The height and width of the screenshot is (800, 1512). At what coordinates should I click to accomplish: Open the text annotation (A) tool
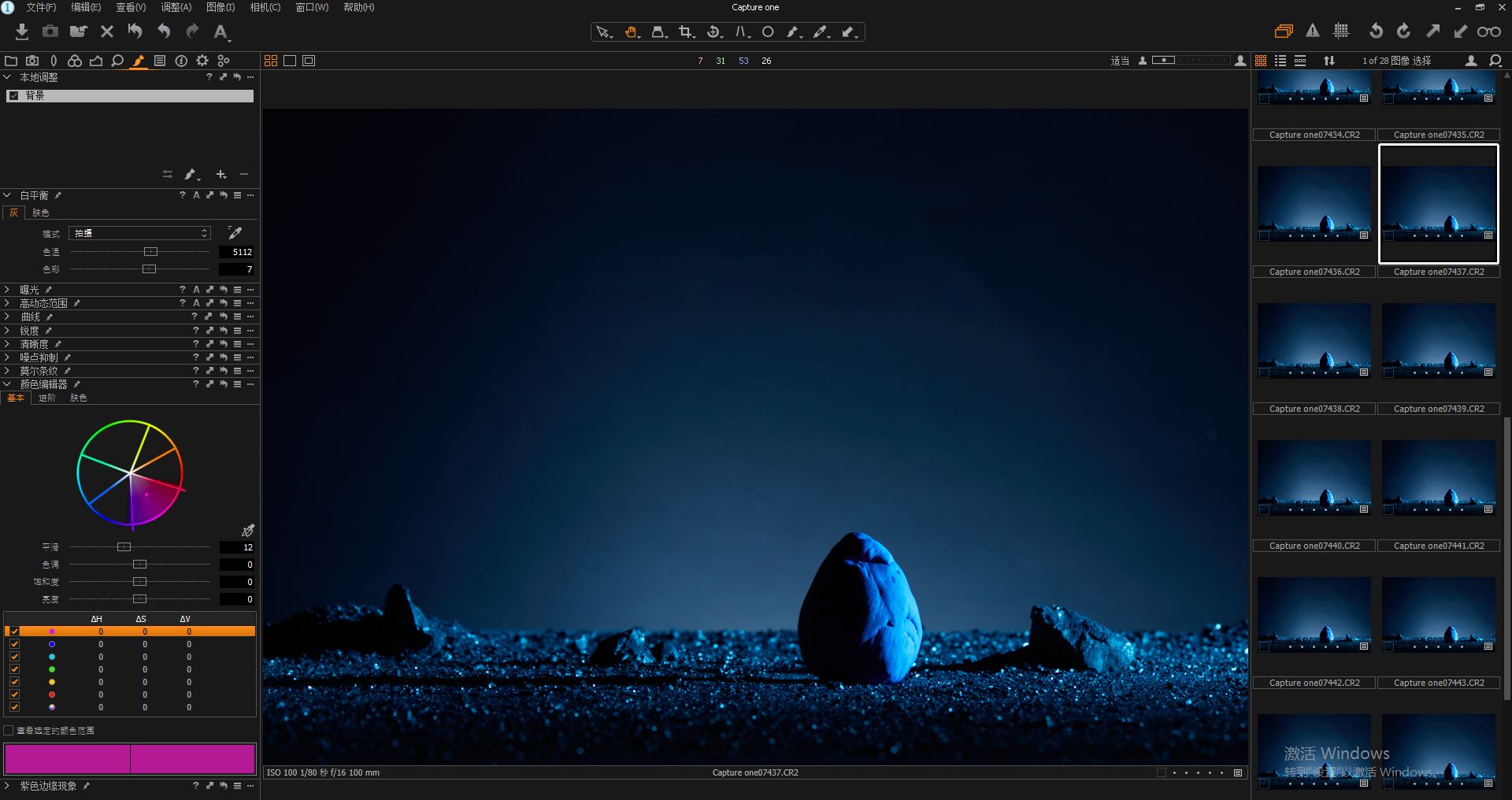pyautogui.click(x=221, y=31)
